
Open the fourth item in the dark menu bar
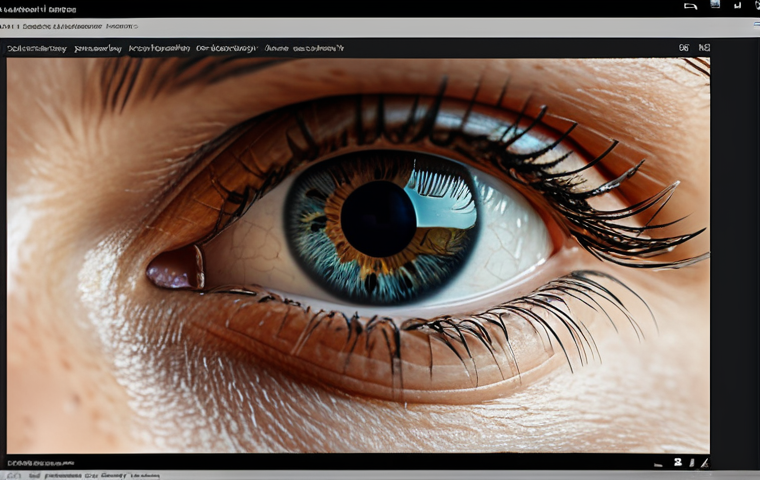[x=227, y=48]
